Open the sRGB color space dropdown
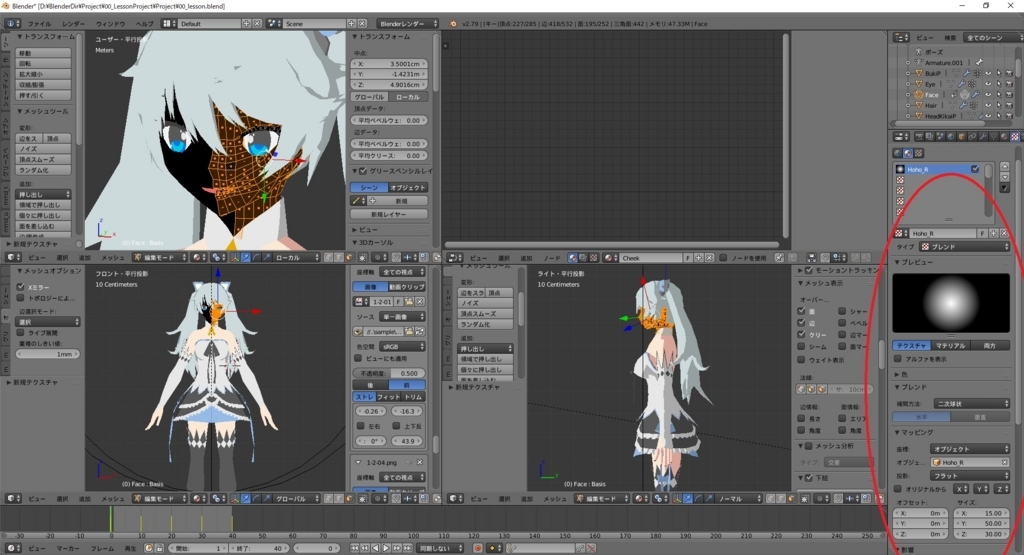The height and width of the screenshot is (555, 1024). point(402,346)
